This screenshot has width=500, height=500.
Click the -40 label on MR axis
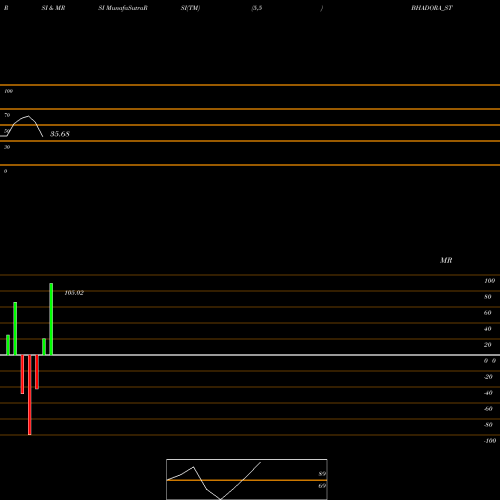(488, 393)
